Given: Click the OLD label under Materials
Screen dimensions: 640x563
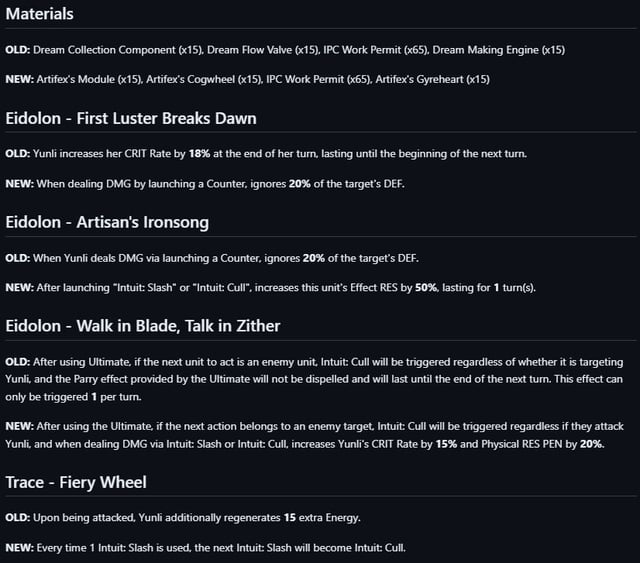Looking at the screenshot, I should point(18,50).
